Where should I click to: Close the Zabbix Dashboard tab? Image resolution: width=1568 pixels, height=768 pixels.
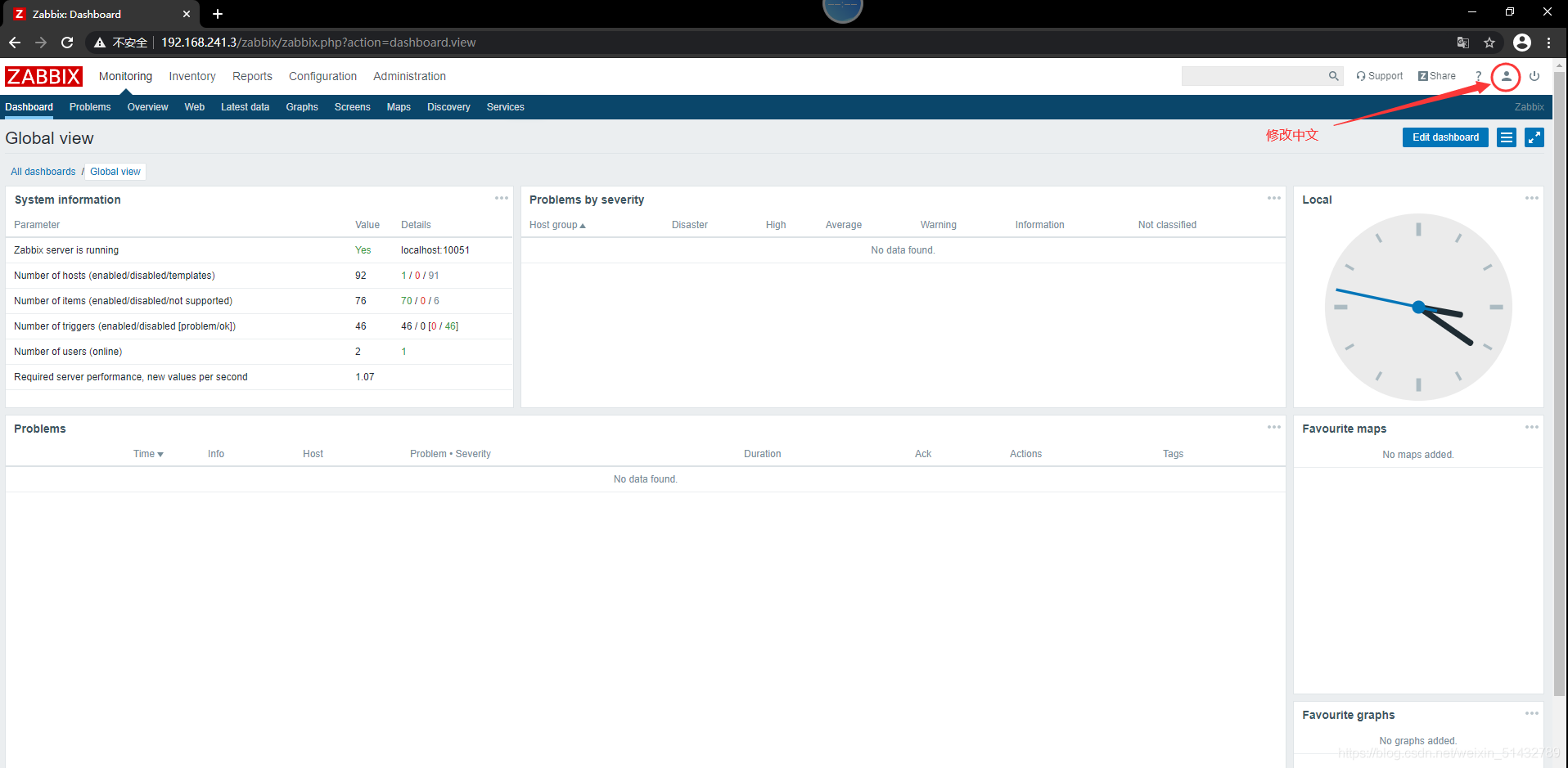[x=187, y=14]
